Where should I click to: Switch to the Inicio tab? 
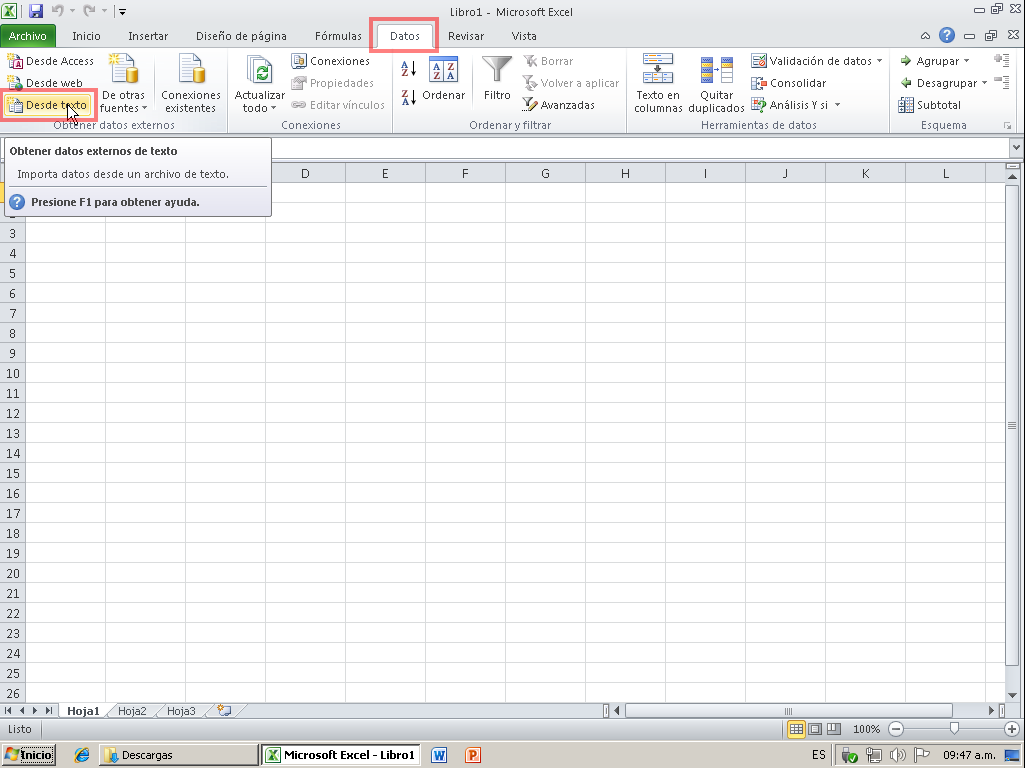86,36
